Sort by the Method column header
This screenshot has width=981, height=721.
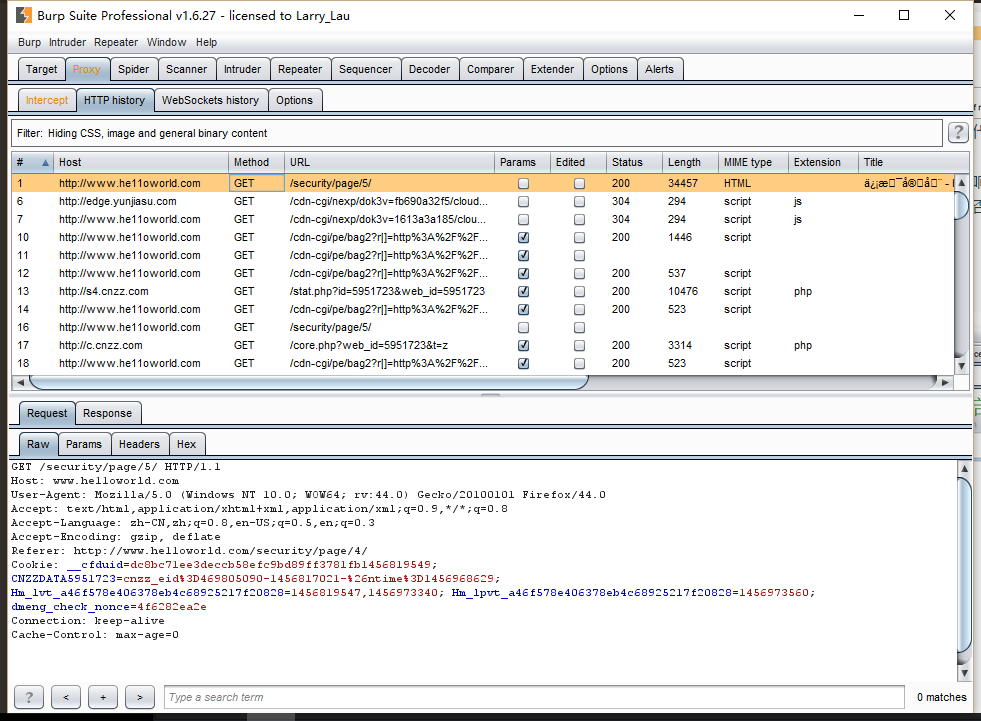click(257, 162)
